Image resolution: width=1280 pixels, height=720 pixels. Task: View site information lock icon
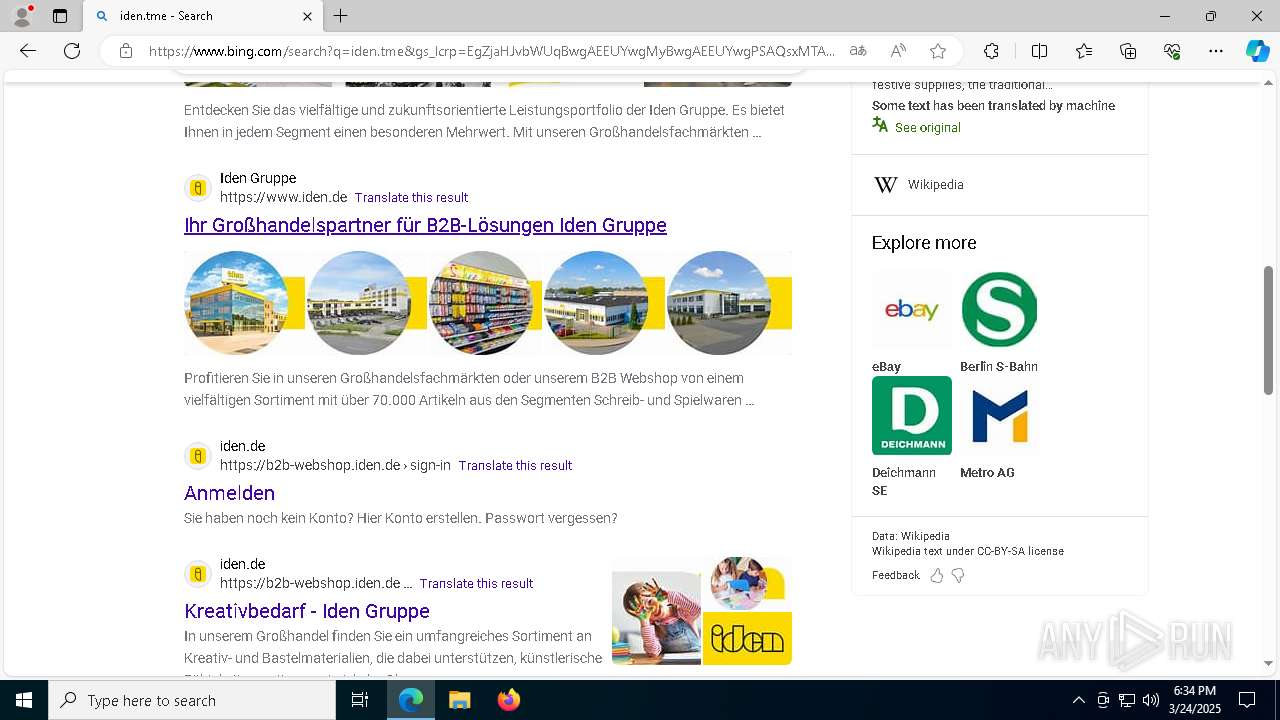click(126, 51)
